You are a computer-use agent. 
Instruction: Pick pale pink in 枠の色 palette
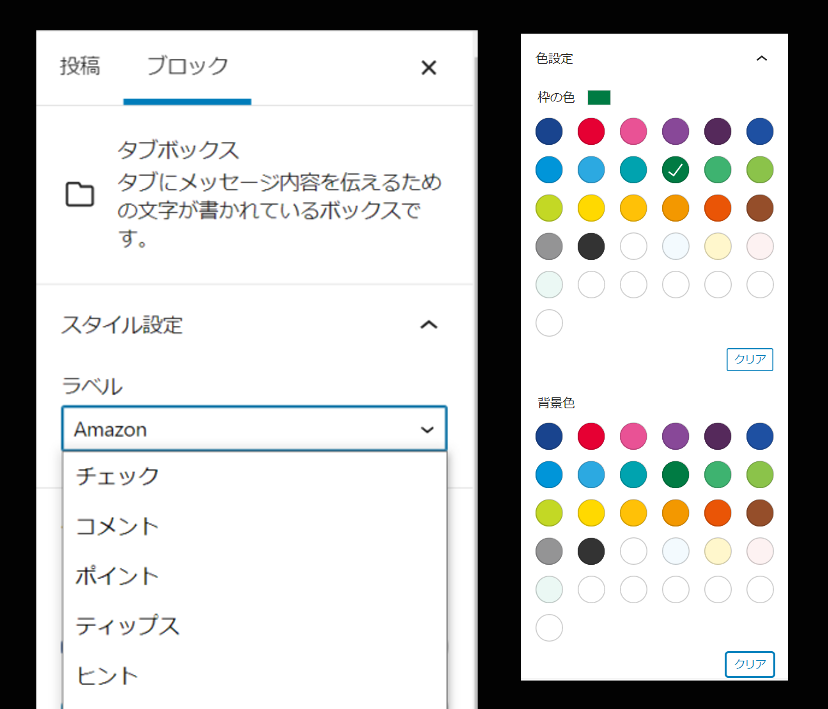[760, 247]
